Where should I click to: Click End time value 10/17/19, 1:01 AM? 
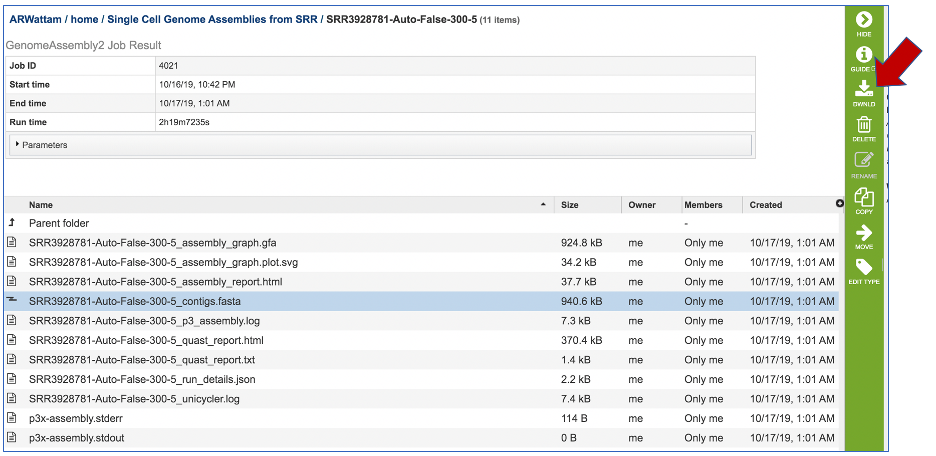194,103
